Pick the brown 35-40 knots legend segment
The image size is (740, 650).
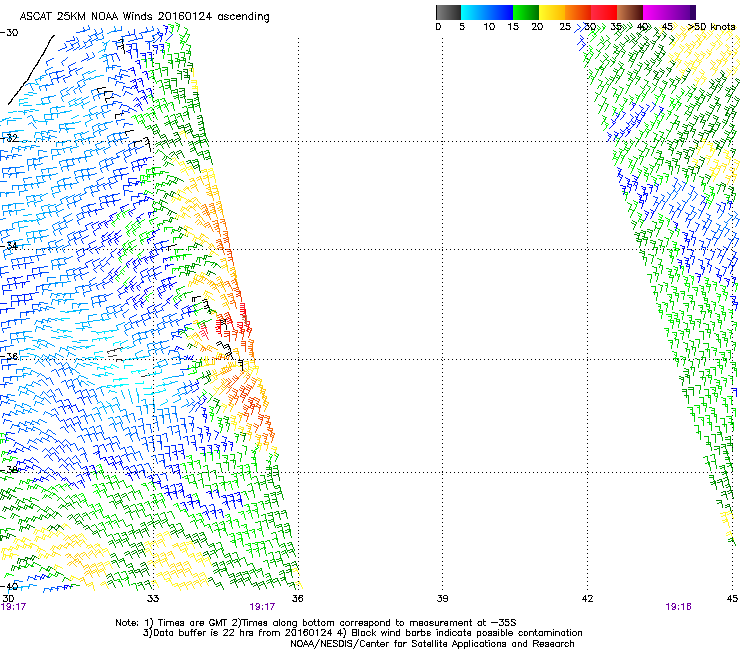tap(630, 12)
